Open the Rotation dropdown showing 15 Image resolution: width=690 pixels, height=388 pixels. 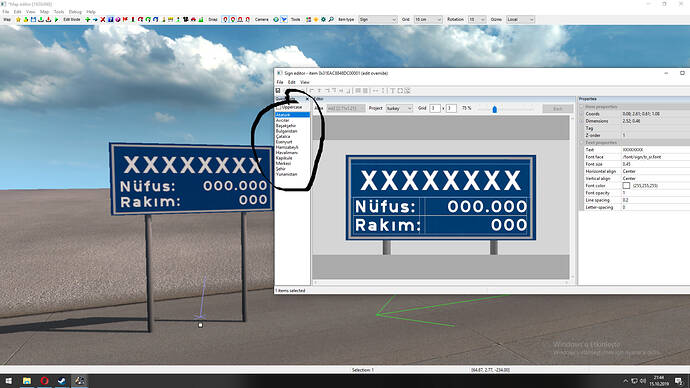click(x=477, y=19)
